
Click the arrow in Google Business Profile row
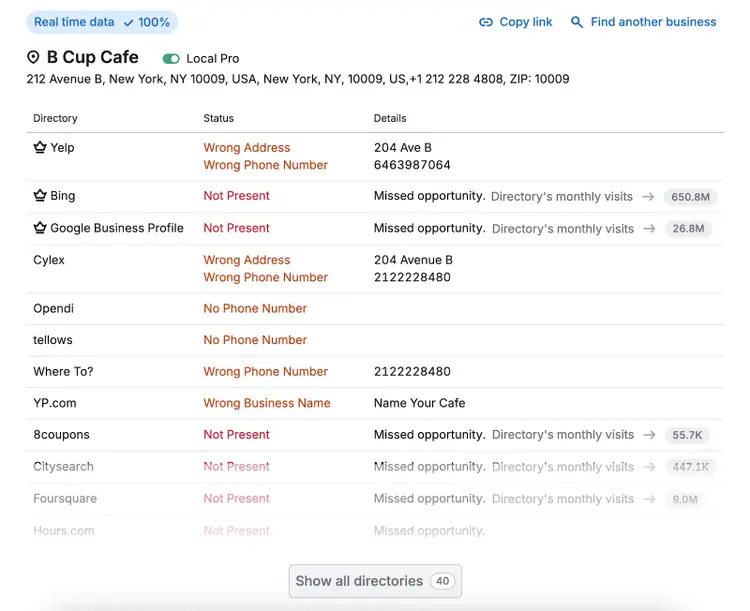click(x=649, y=229)
